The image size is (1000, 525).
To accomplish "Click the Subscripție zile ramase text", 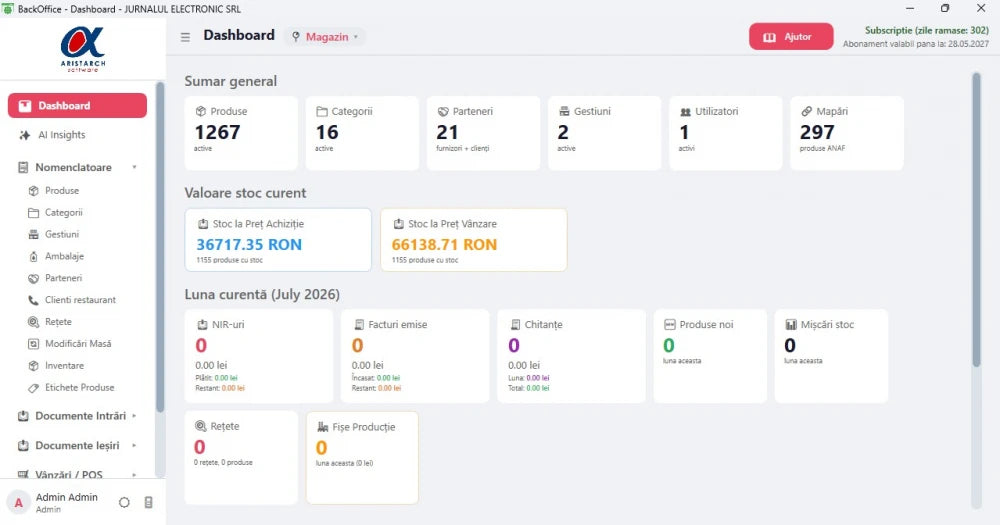I will click(927, 30).
